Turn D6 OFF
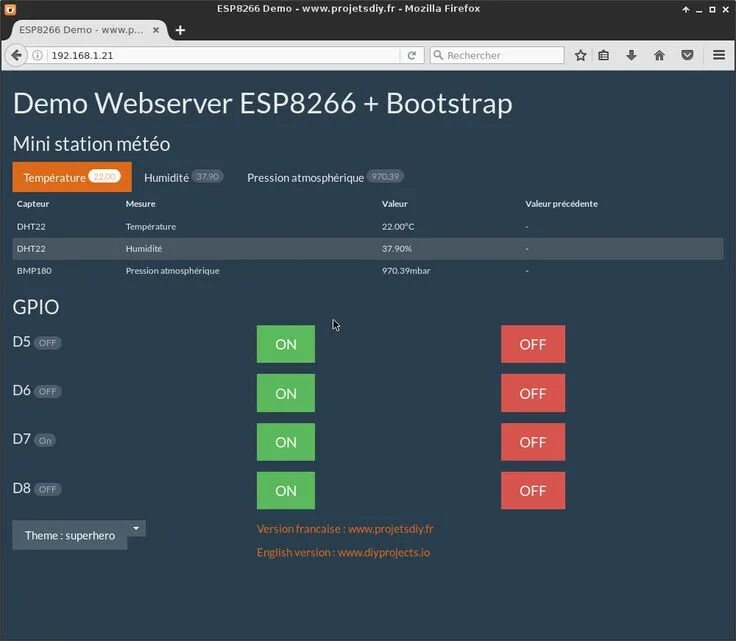 coord(533,393)
